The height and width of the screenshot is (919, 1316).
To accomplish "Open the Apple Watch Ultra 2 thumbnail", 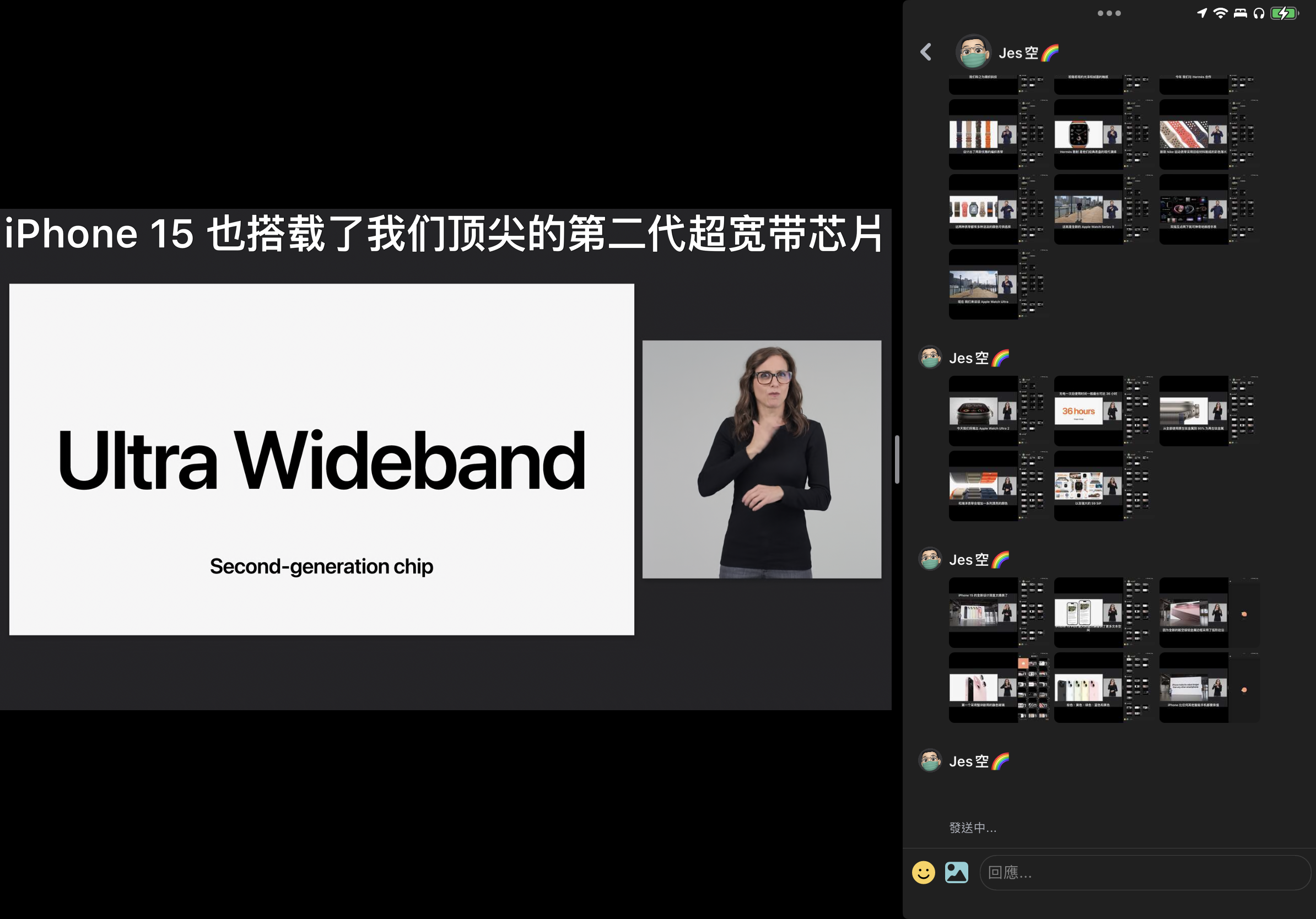I will tap(999, 411).
